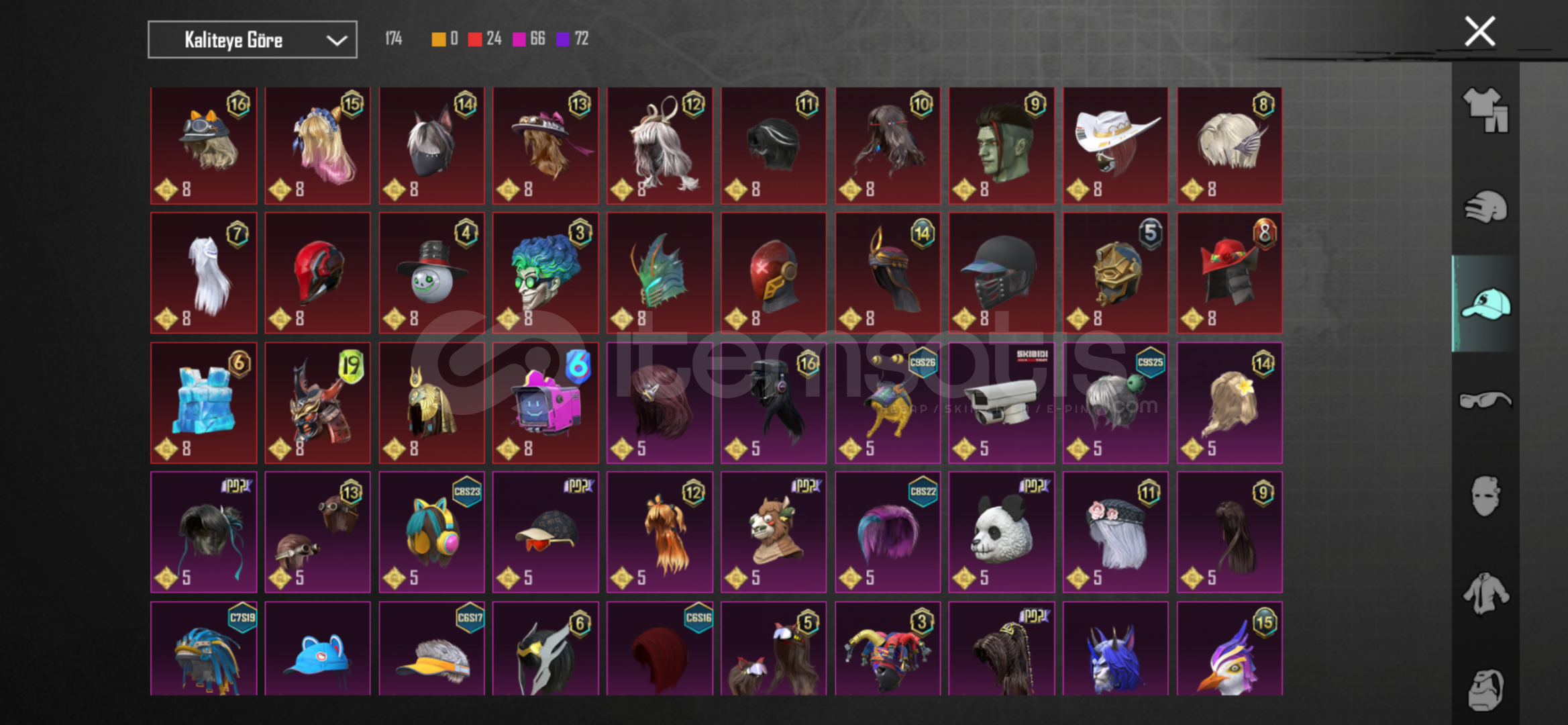1568x725 pixels.
Task: Filter by purple quality count 72
Action: [572, 39]
